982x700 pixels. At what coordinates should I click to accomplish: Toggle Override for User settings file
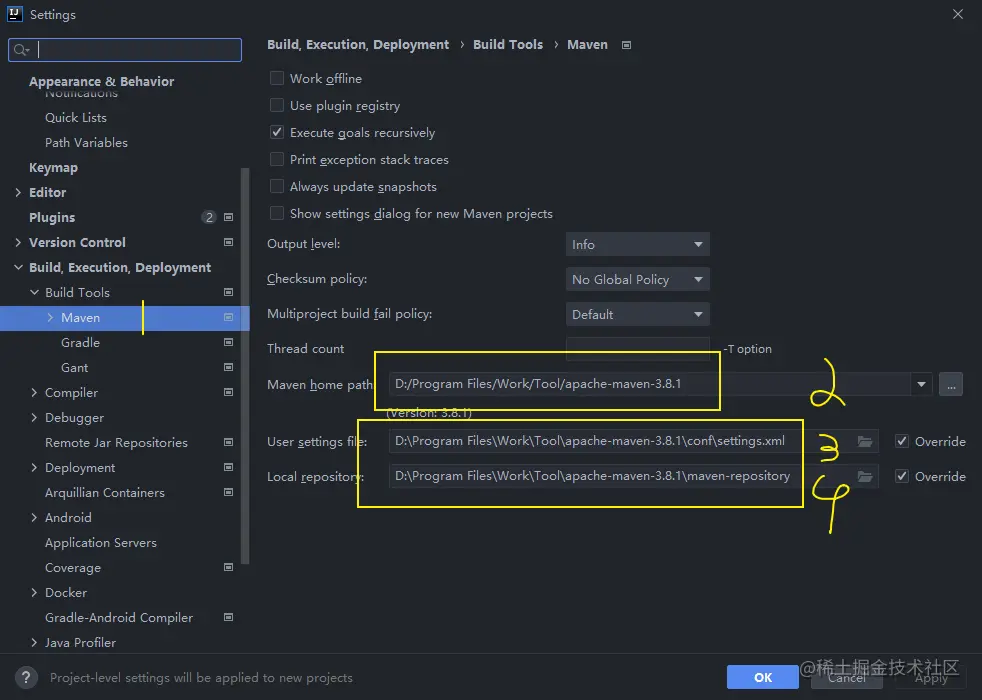click(902, 441)
